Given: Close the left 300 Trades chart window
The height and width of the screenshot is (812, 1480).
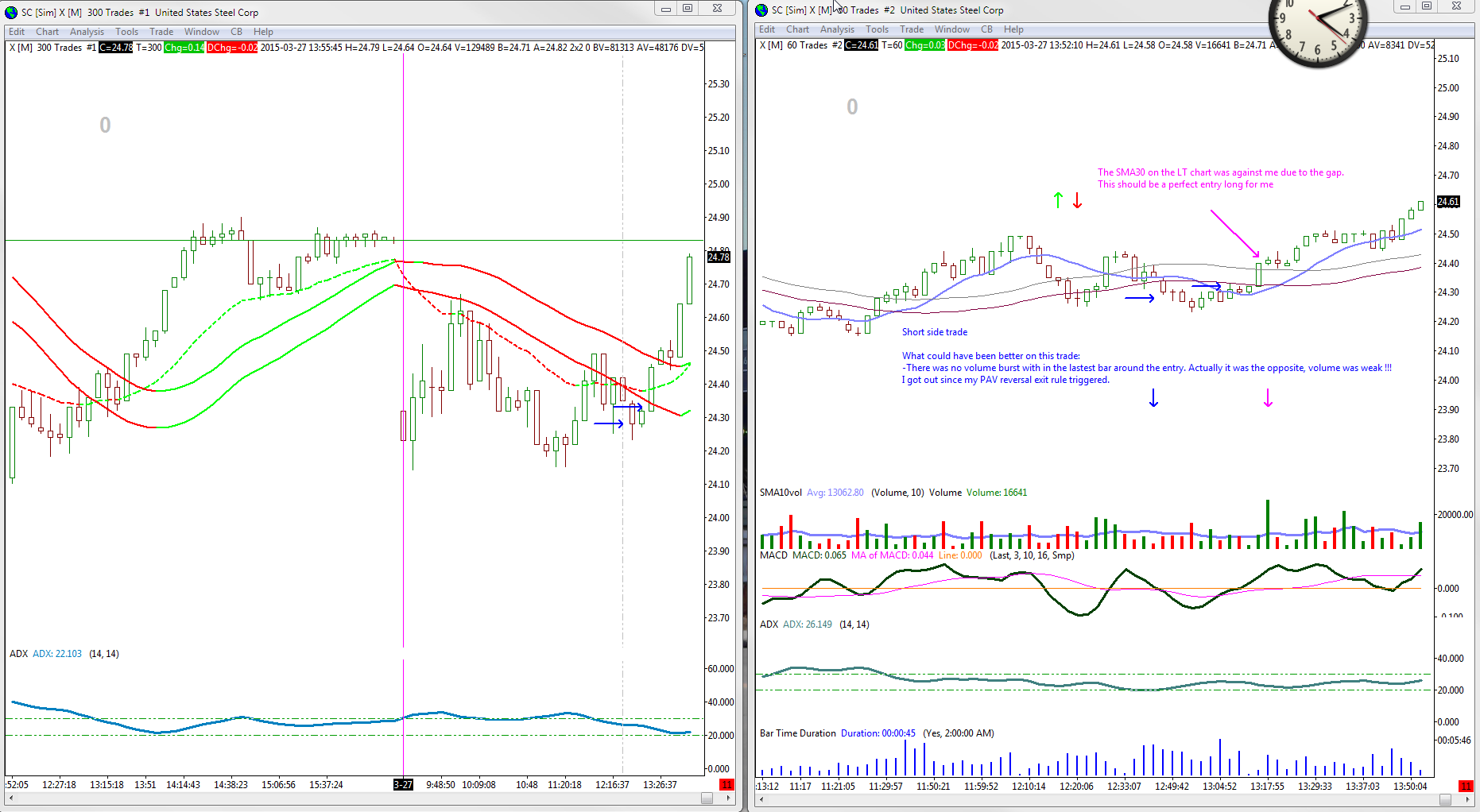Looking at the screenshot, I should (x=717, y=8).
